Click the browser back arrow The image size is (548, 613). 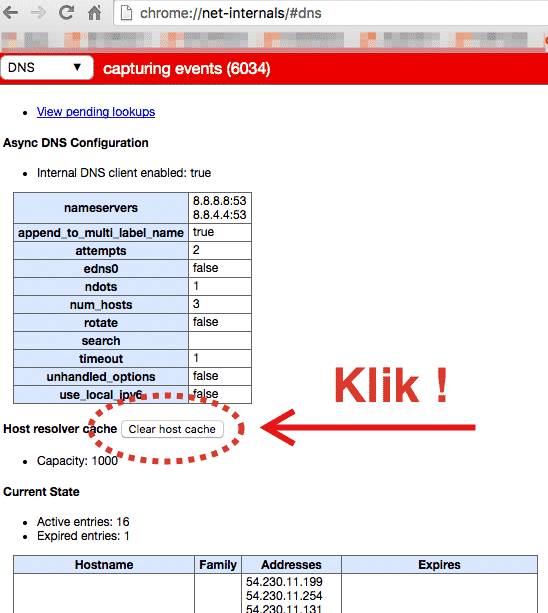[x=11, y=13]
